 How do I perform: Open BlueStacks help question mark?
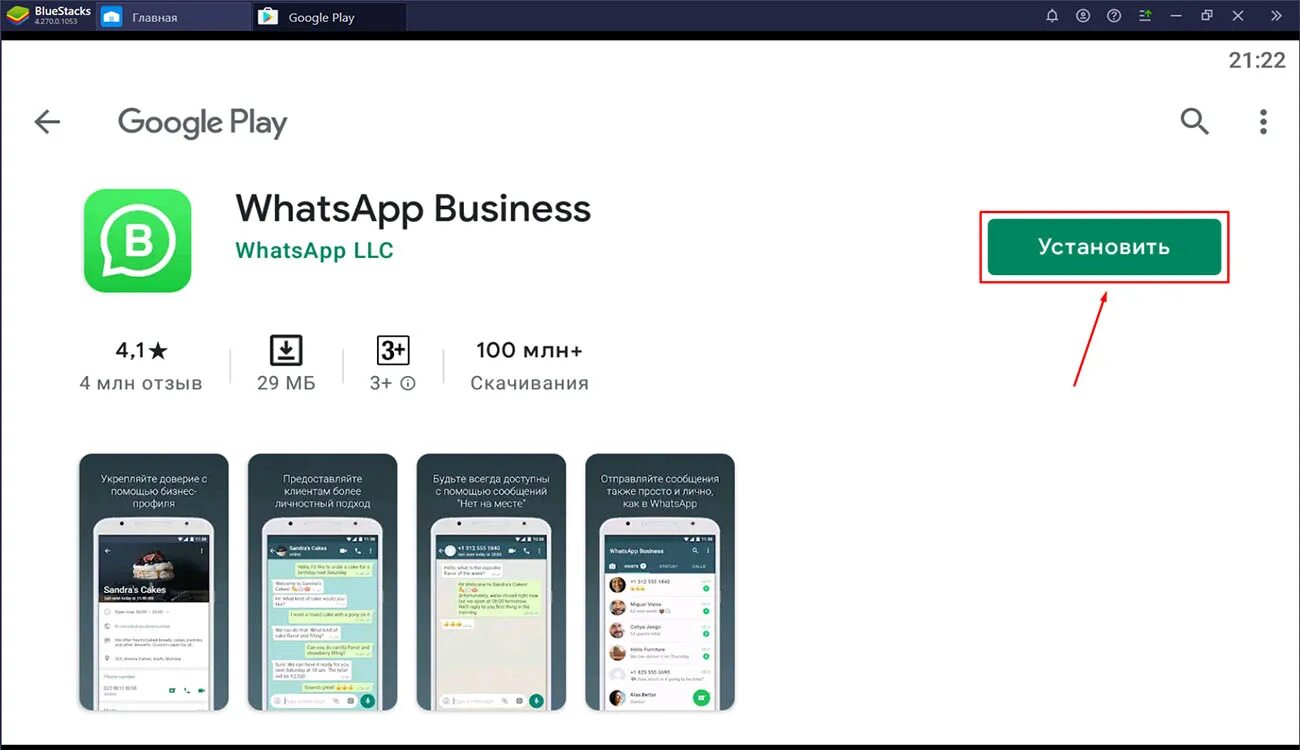[1114, 16]
